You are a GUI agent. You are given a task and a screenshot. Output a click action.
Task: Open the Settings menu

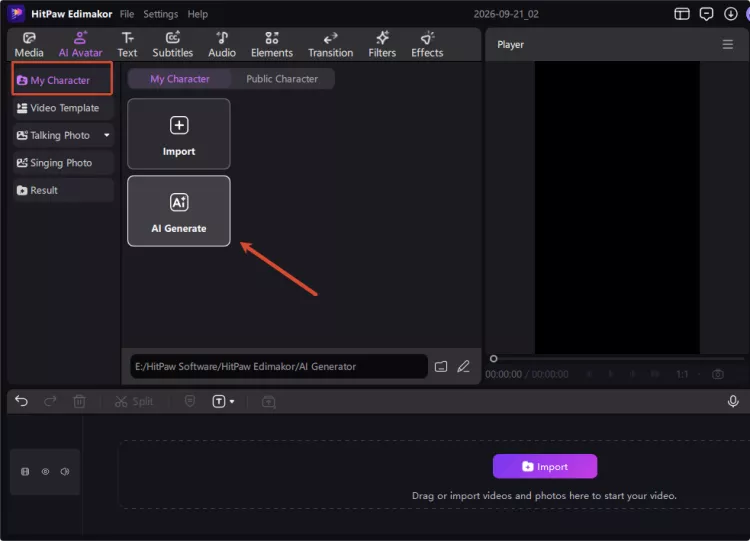(x=161, y=14)
